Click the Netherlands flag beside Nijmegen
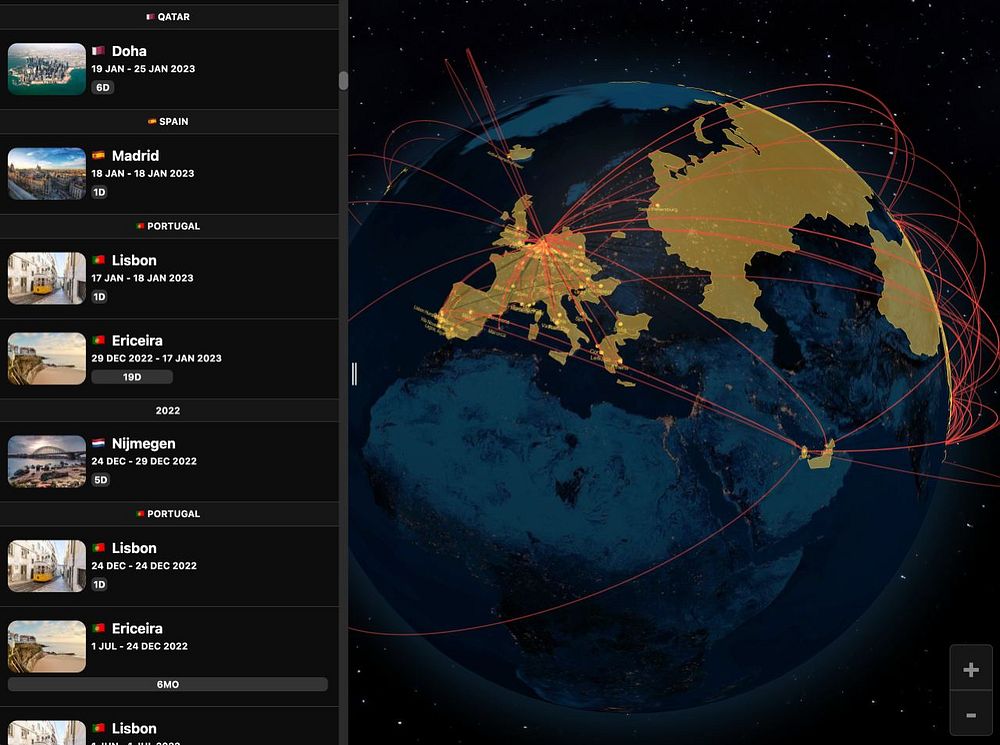This screenshot has height=745, width=1000. click(98, 443)
